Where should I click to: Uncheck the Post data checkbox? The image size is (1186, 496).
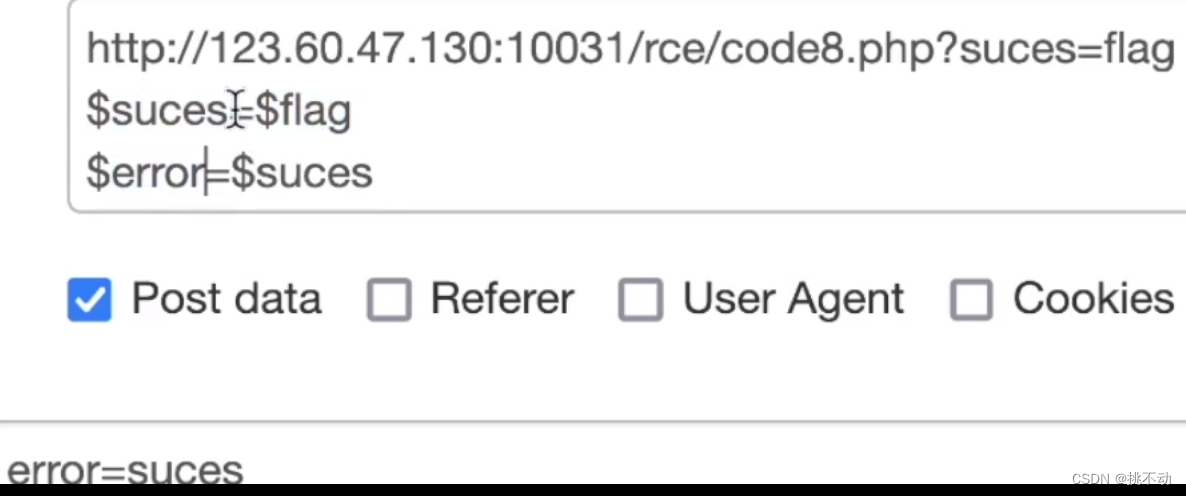[89, 300]
